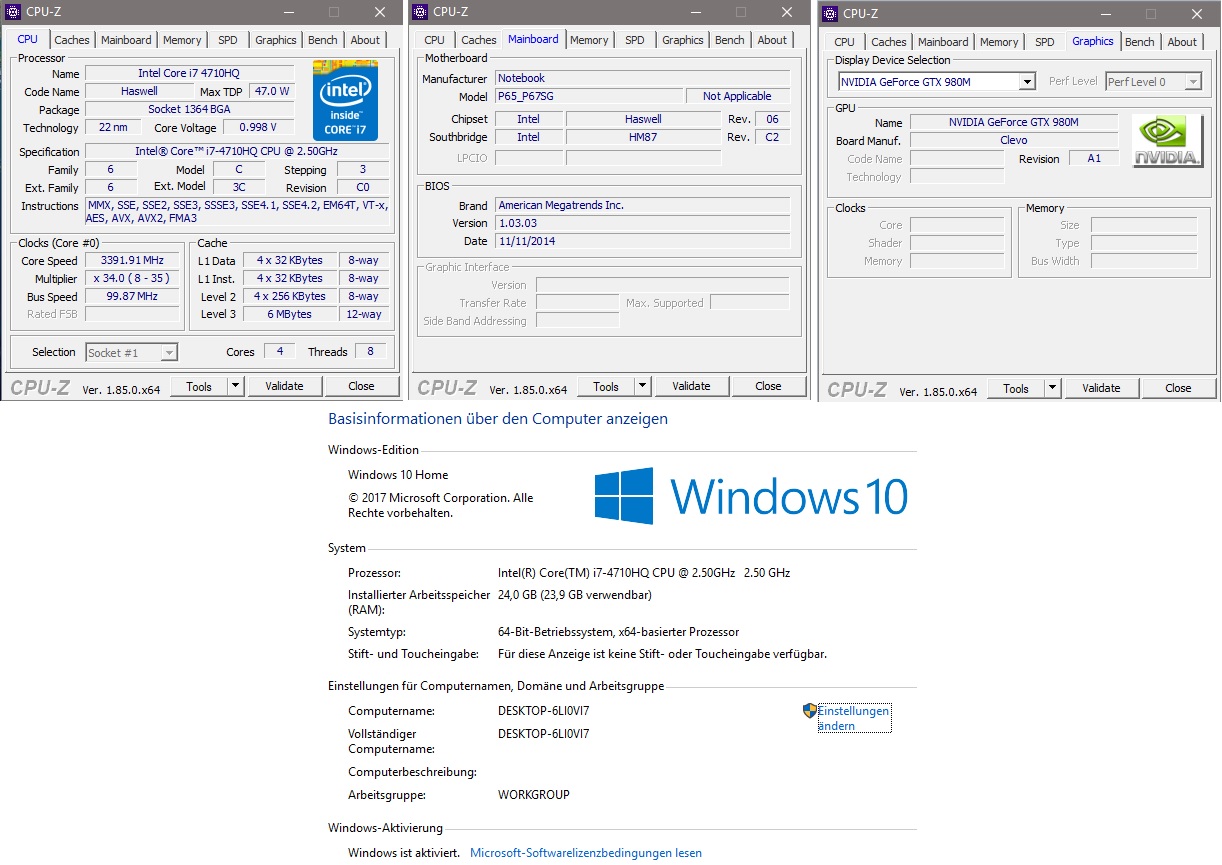The width and height of the screenshot is (1222, 865).
Task: Click the Windows 10 logo
Action: [x=751, y=496]
